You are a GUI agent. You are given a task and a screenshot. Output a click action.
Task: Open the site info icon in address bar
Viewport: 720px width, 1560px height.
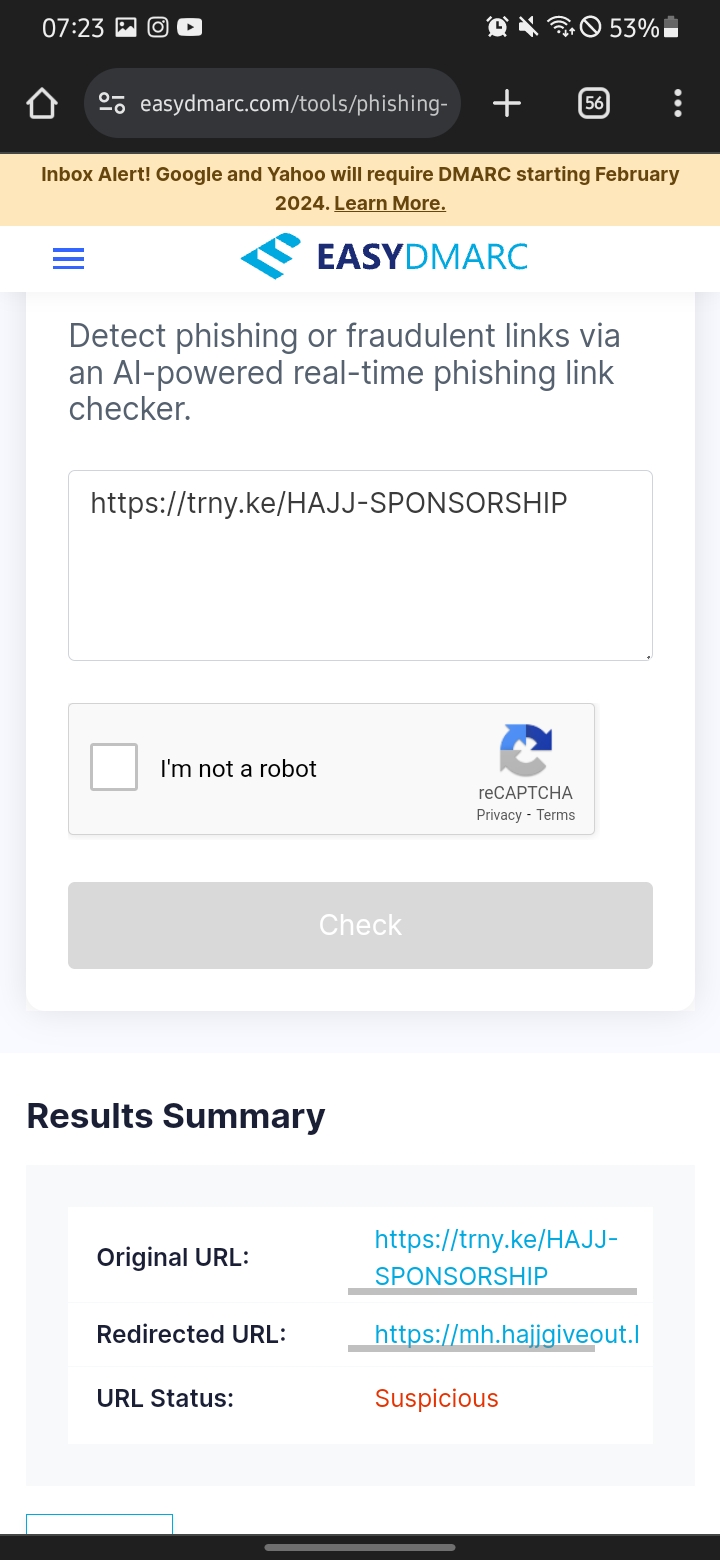(x=112, y=103)
